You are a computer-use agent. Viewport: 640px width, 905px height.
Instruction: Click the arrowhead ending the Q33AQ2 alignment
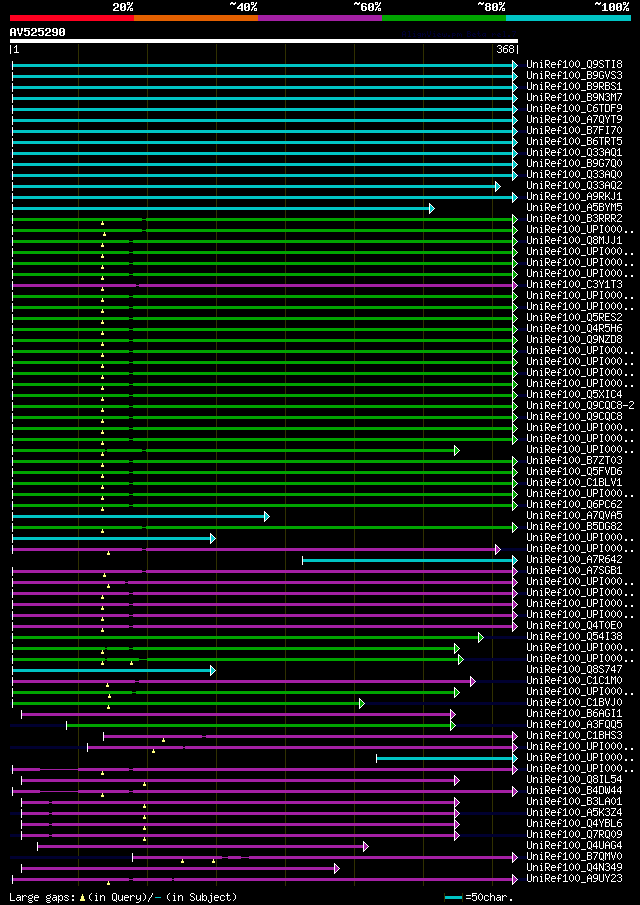[497, 186]
